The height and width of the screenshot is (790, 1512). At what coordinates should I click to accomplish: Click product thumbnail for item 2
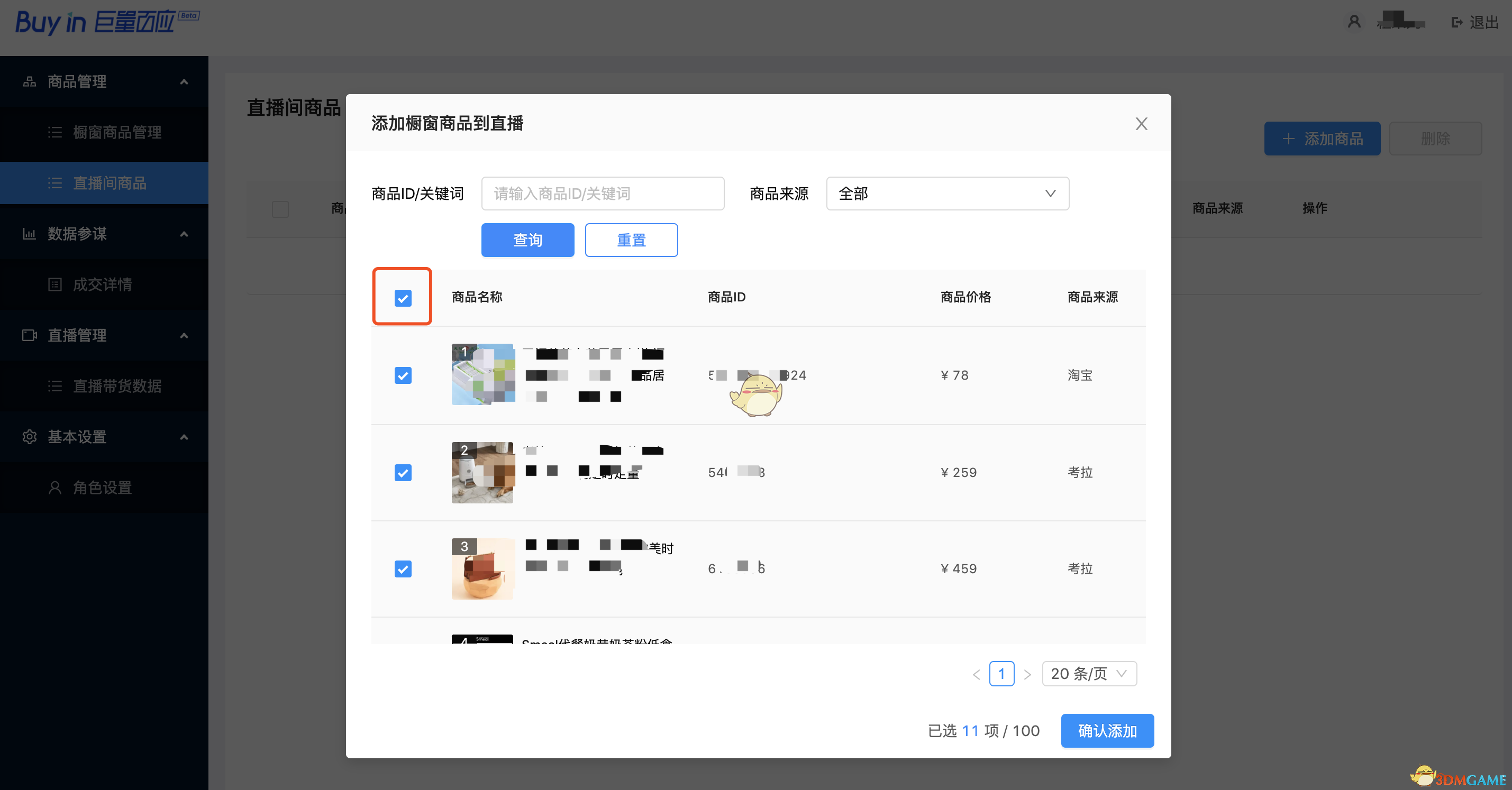484,471
